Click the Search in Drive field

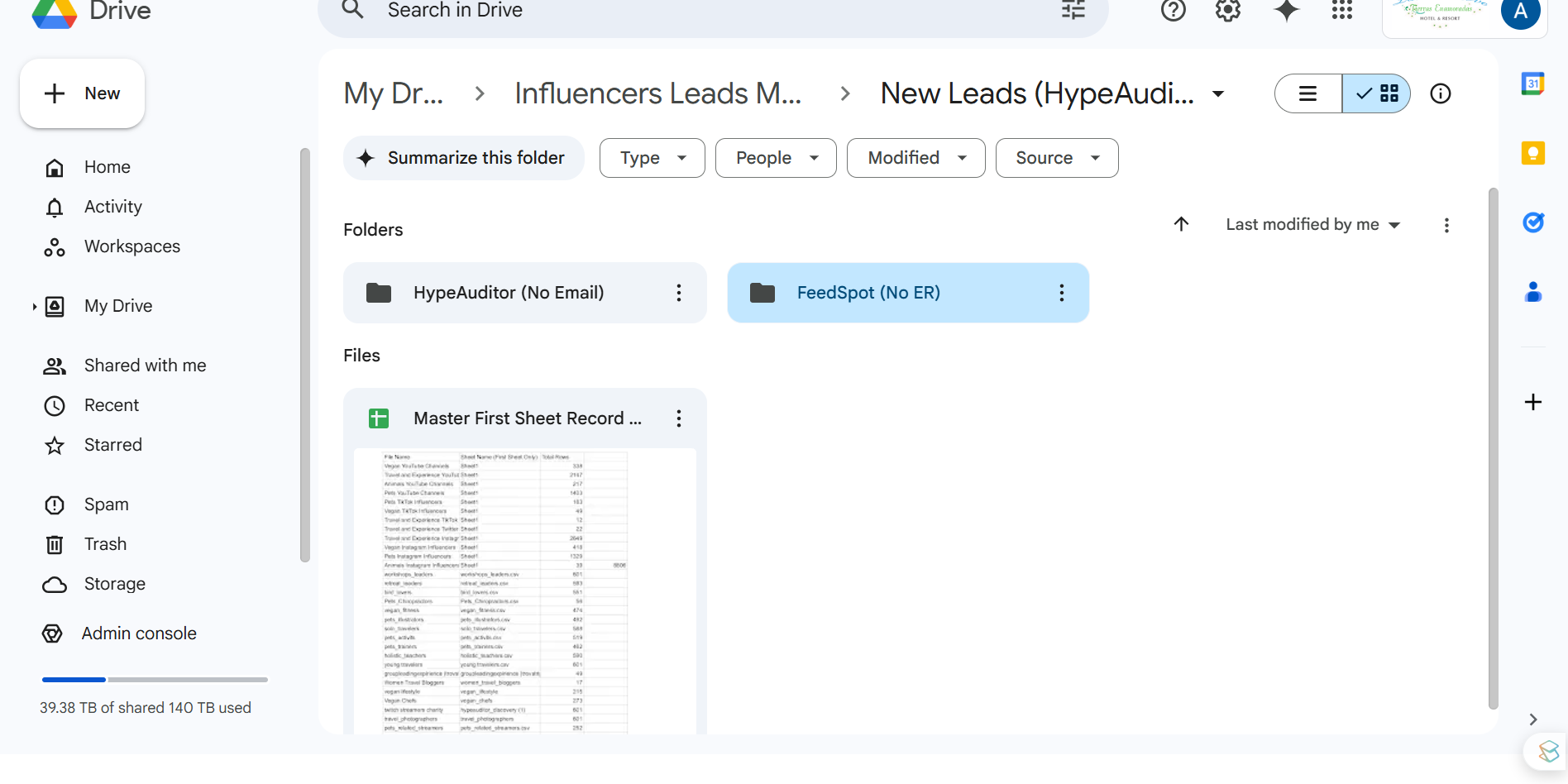(x=713, y=11)
